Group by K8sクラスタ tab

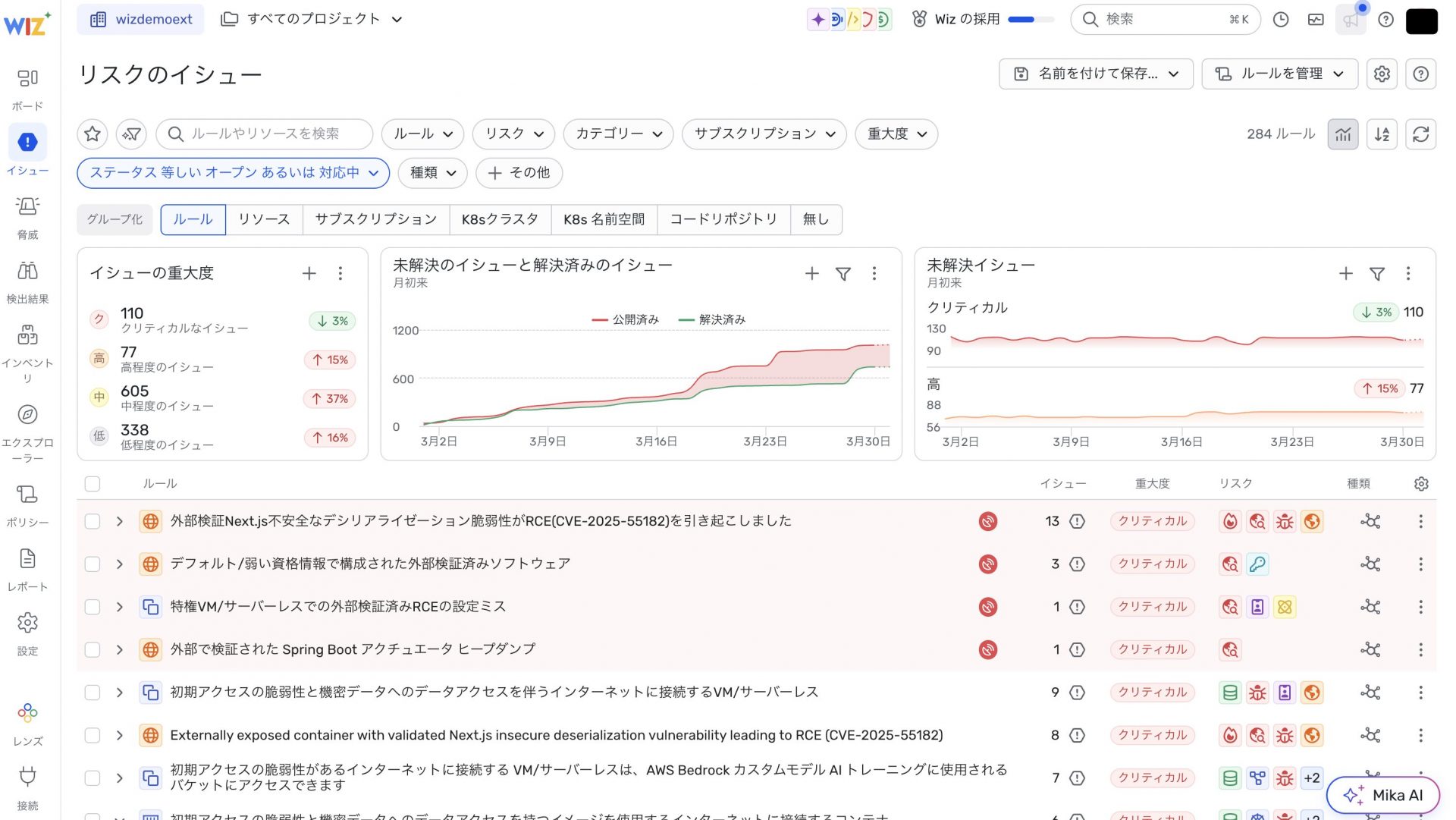click(500, 219)
